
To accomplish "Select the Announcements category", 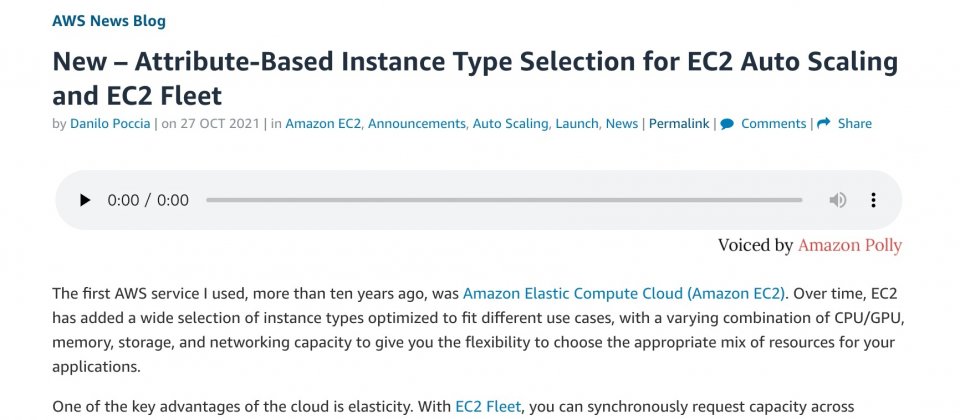I will (x=416, y=124).
